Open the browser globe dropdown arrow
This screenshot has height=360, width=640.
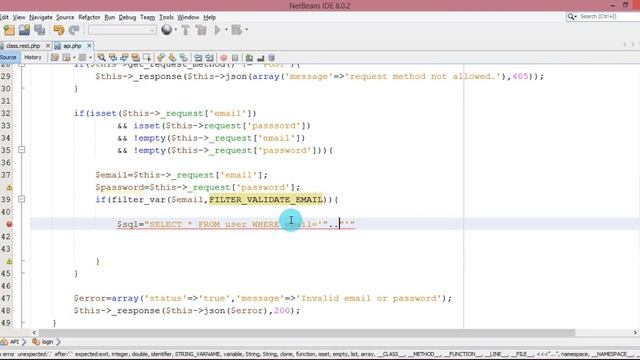[x=176, y=30]
